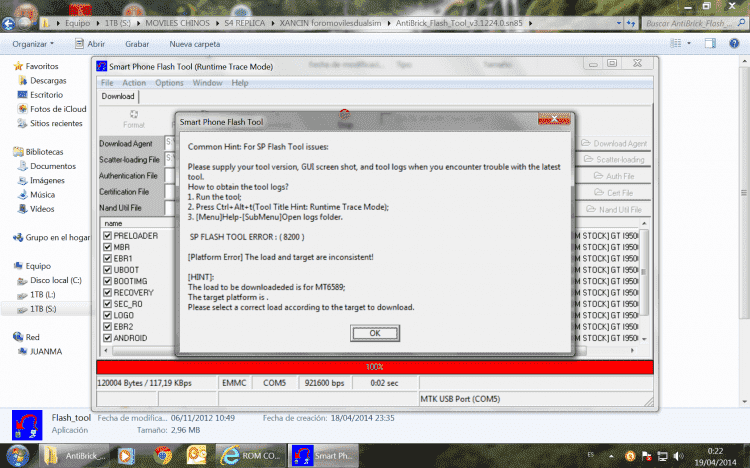Open Chrome from the taskbar

coord(163,456)
